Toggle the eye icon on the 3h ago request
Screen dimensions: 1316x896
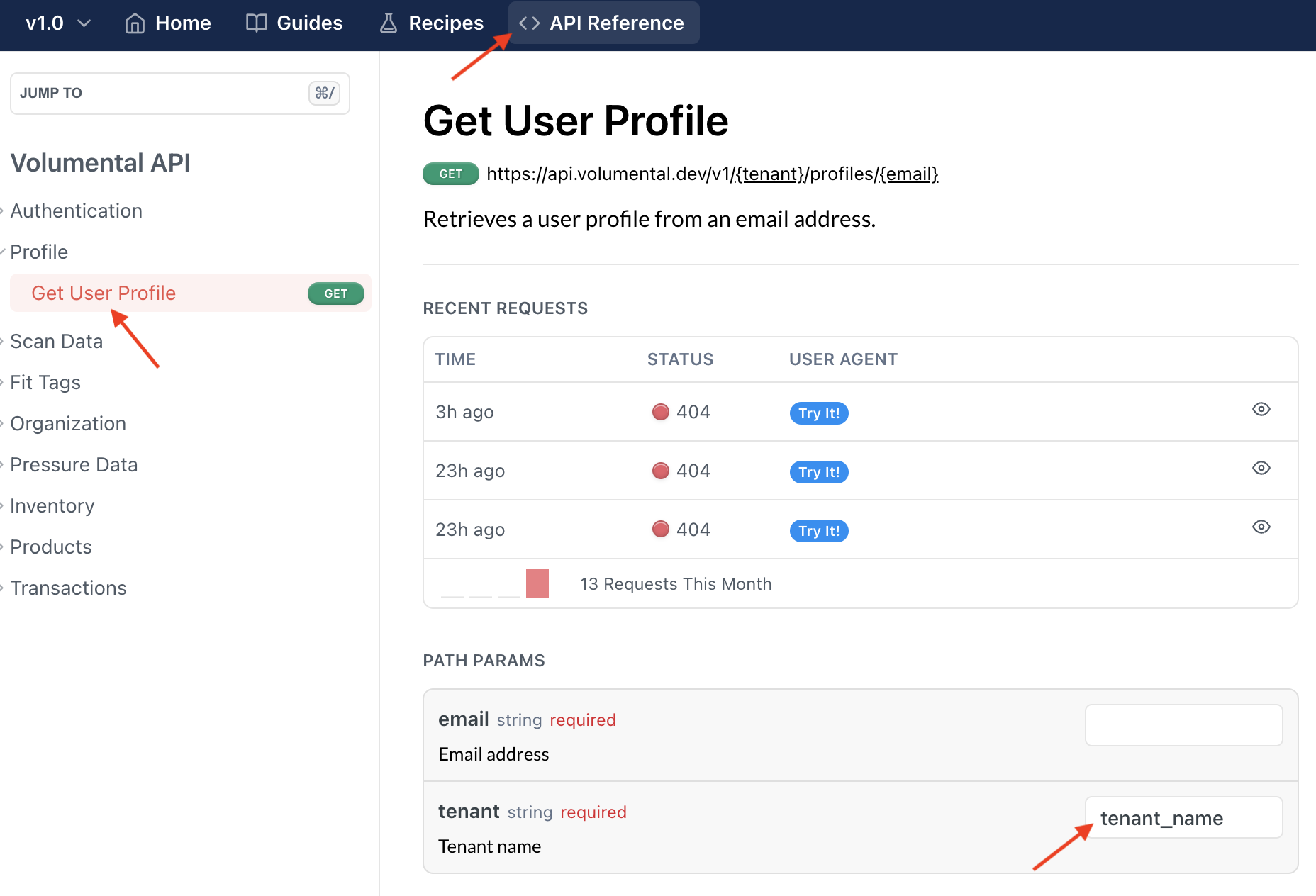pos(1261,409)
